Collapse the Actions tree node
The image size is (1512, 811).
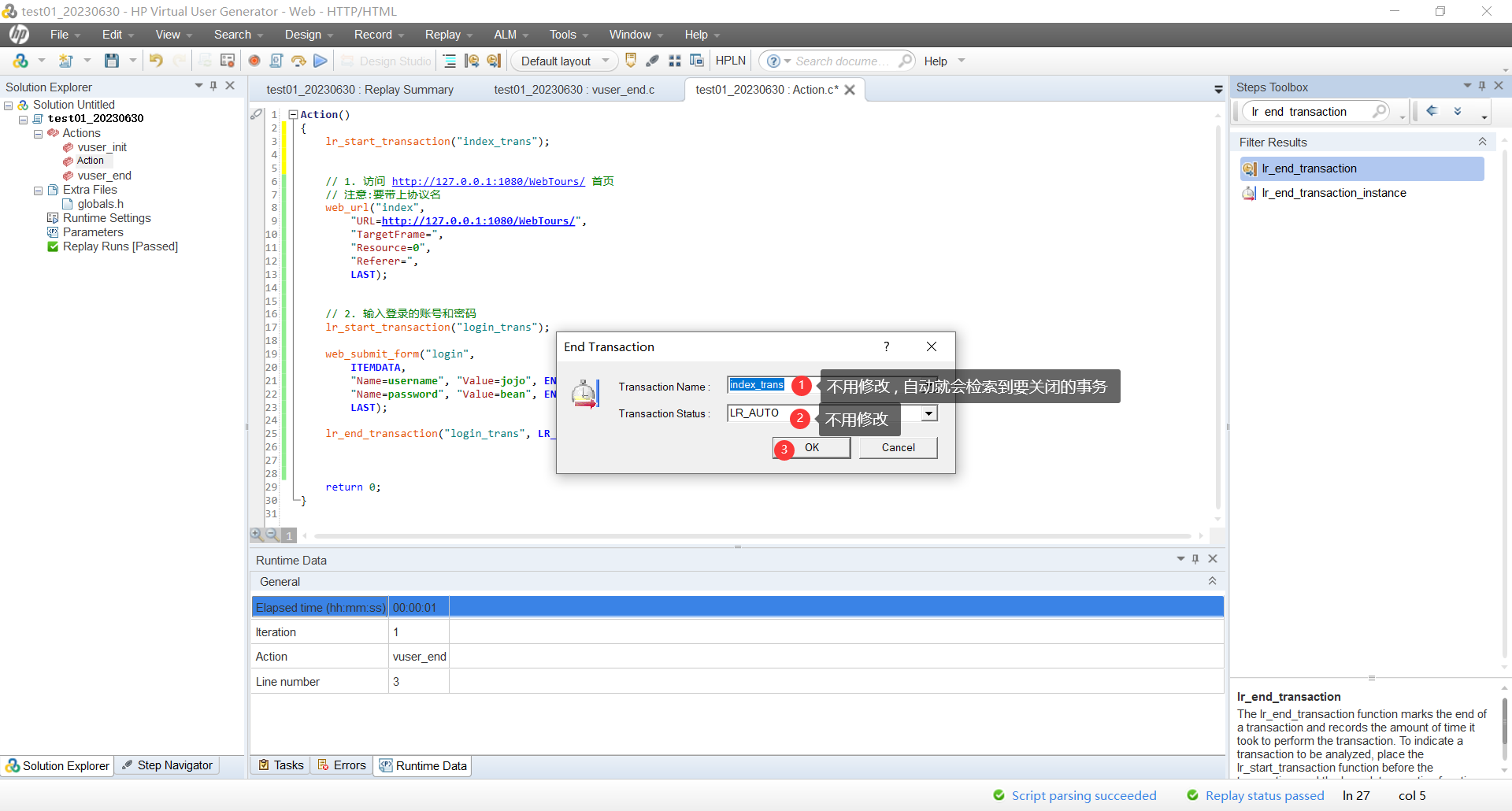[38, 134]
